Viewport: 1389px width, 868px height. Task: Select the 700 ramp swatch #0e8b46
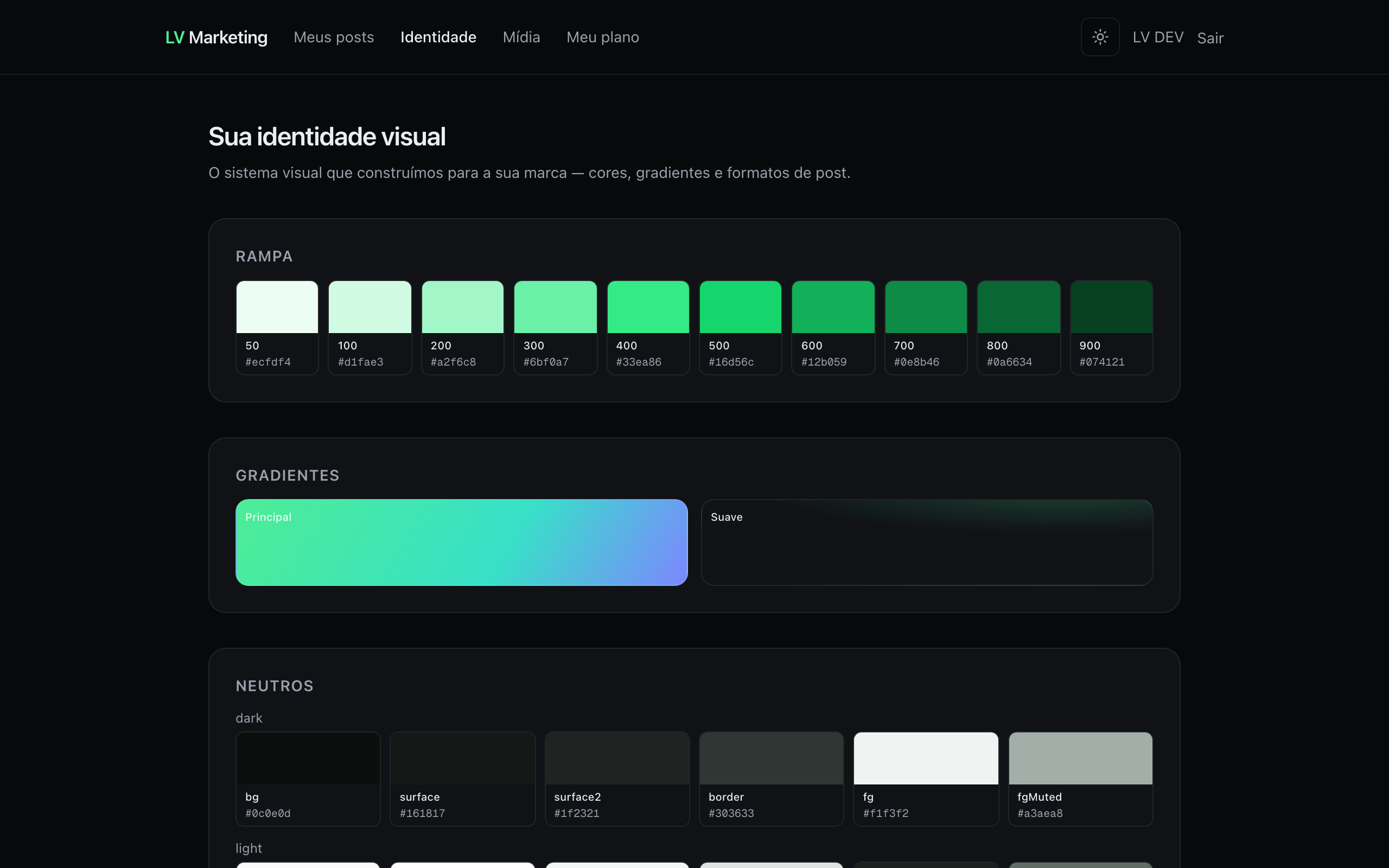point(926,328)
